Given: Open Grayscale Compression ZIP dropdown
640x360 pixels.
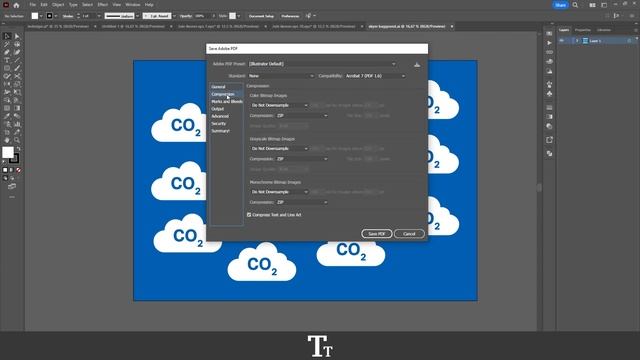Looking at the screenshot, I should (302, 159).
